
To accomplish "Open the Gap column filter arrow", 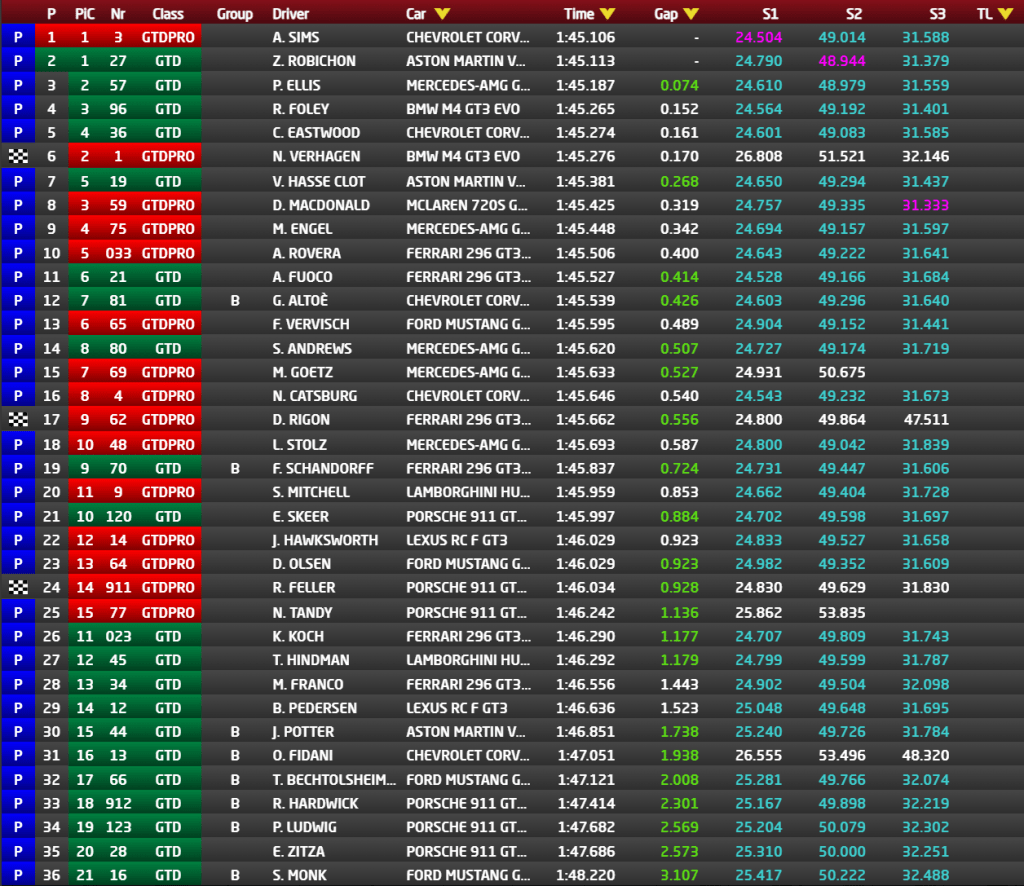I will pos(691,14).
